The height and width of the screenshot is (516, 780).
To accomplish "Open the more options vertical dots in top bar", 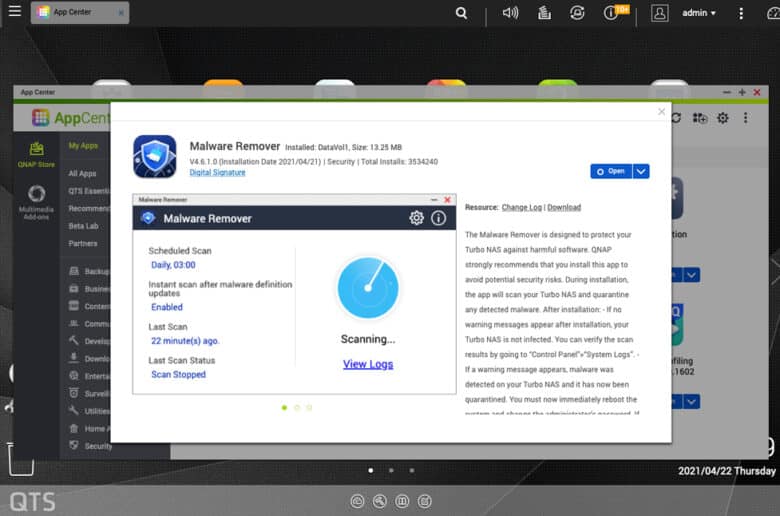I will pyautogui.click(x=741, y=13).
